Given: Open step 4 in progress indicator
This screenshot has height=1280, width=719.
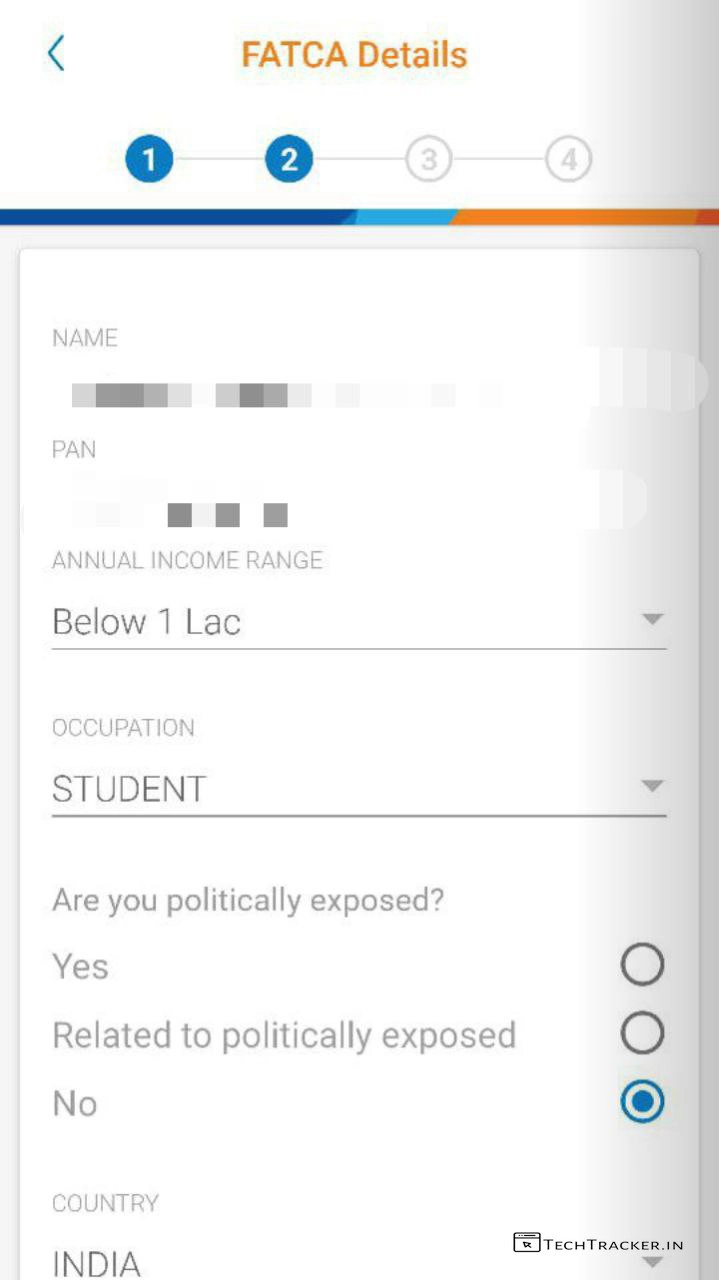Looking at the screenshot, I should 568,159.
